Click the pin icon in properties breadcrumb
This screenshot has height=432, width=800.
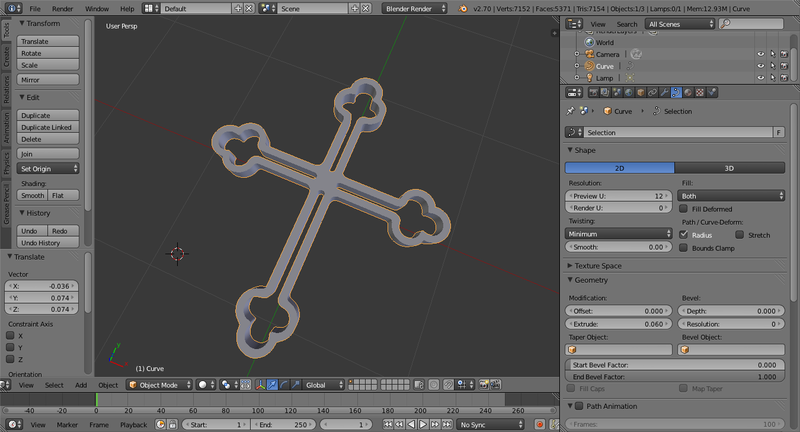pyautogui.click(x=570, y=111)
